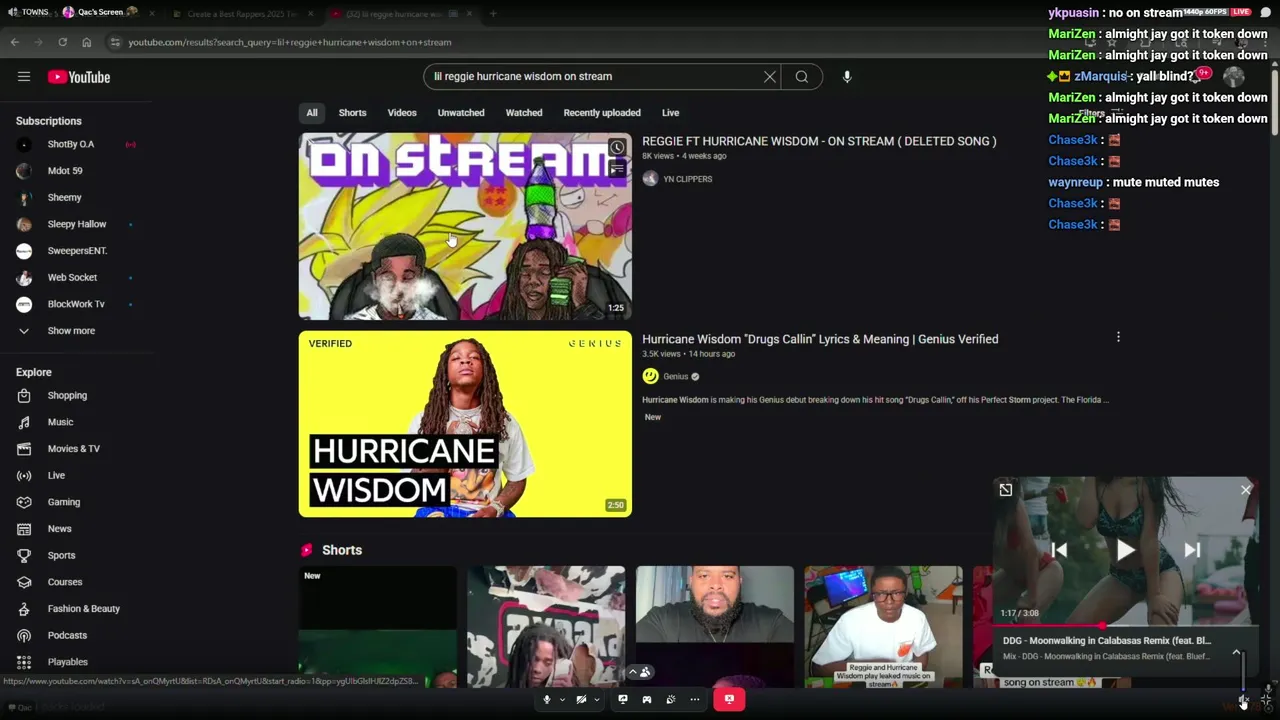Open the Hurricane Wisdom Genius thumbnail
1280x720 pixels.
point(465,424)
